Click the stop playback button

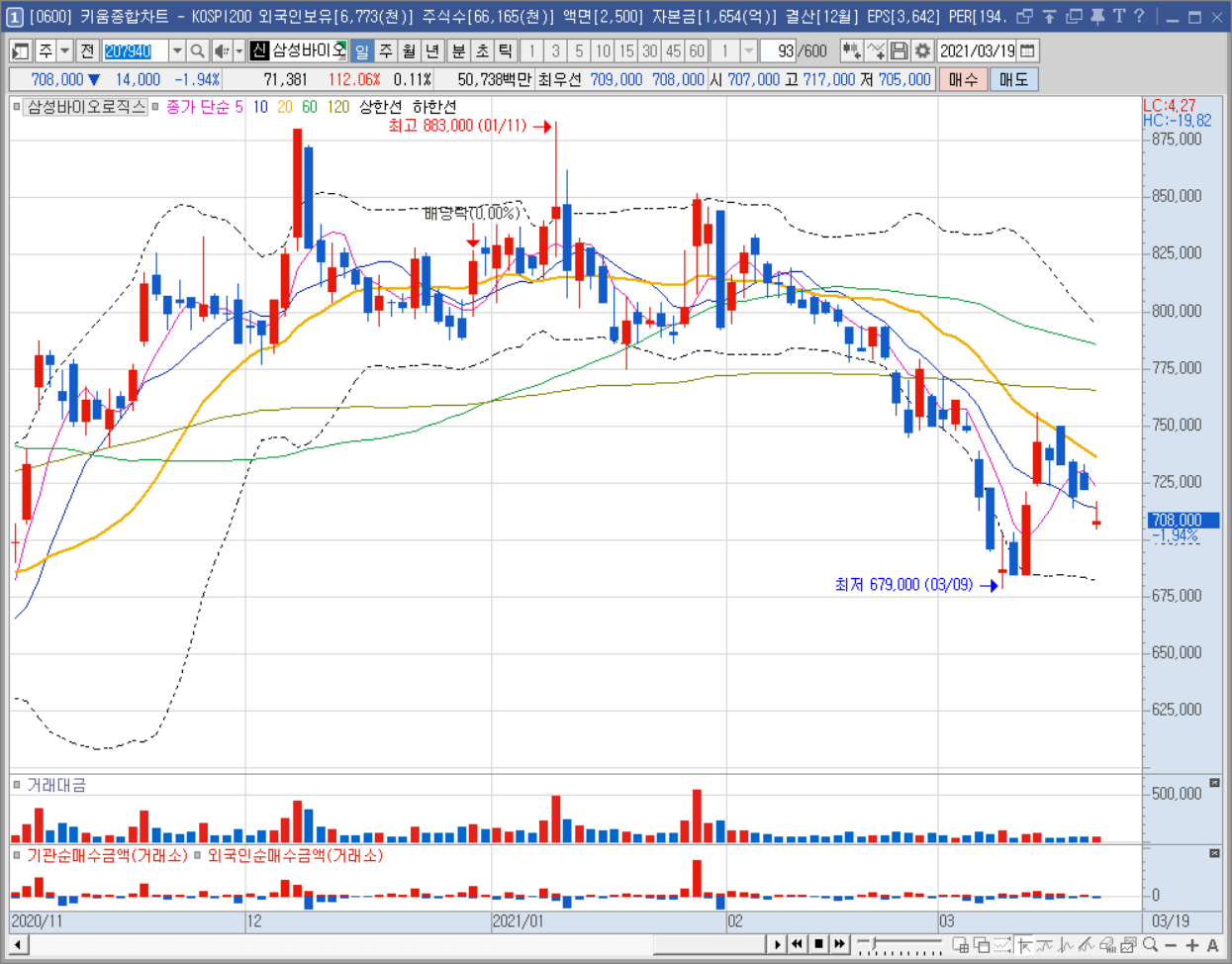(x=818, y=944)
